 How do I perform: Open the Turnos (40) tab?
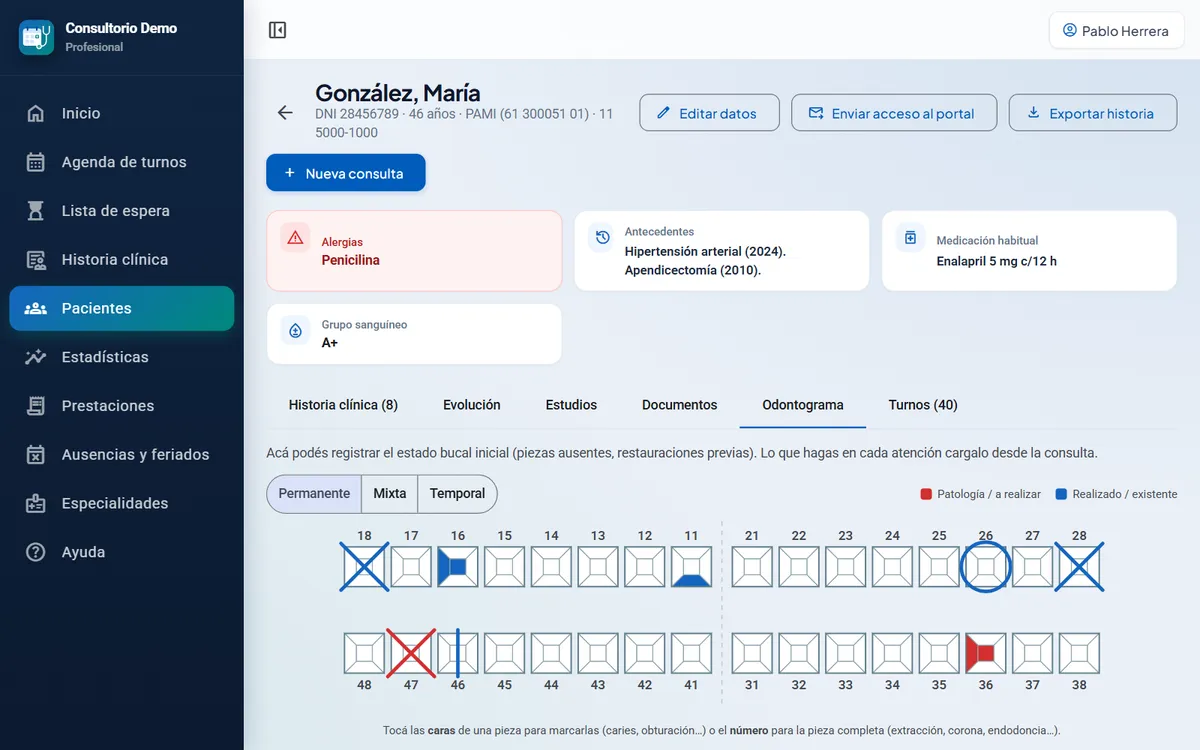click(x=923, y=405)
